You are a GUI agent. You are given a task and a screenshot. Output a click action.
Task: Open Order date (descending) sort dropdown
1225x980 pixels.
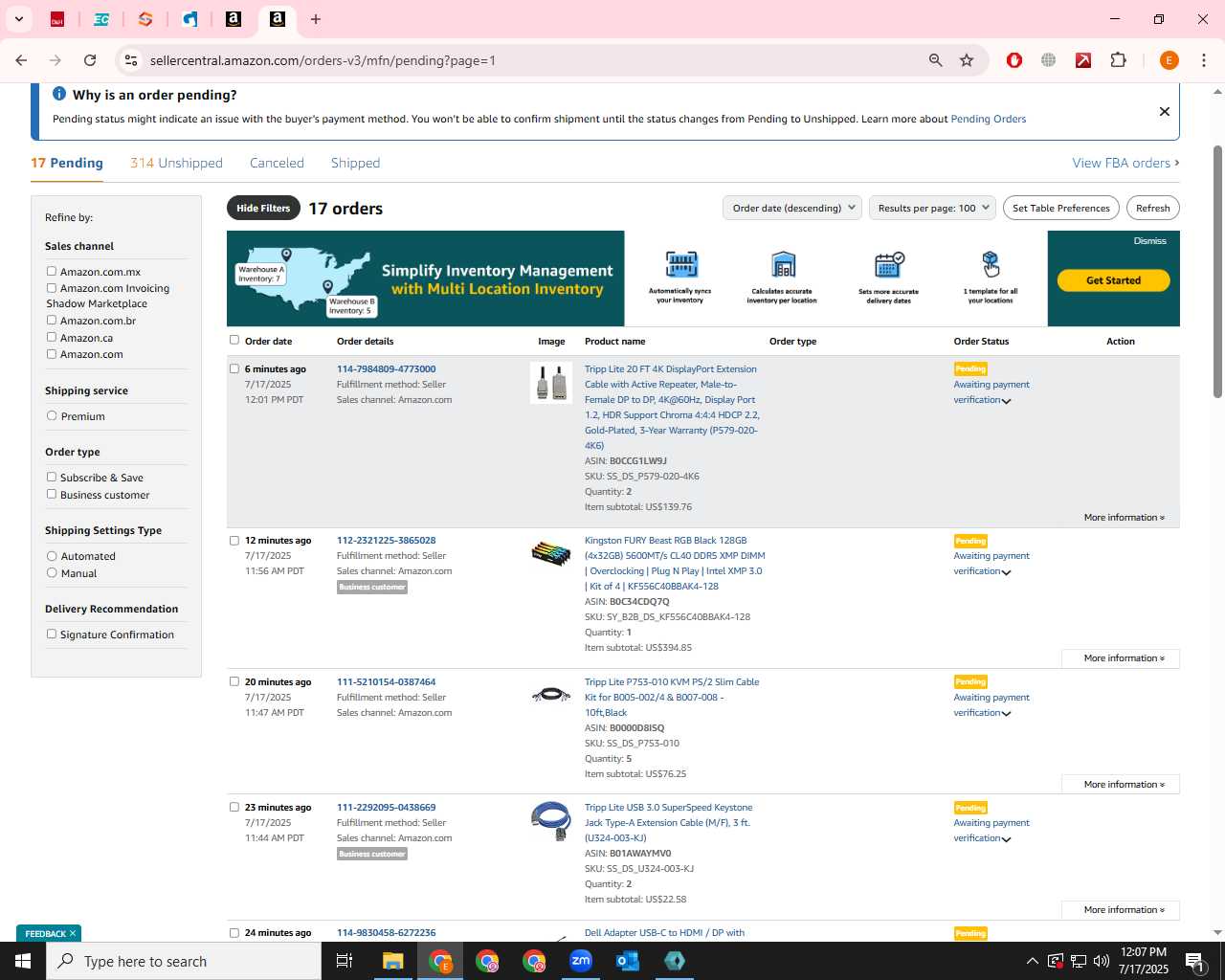pyautogui.click(x=792, y=208)
